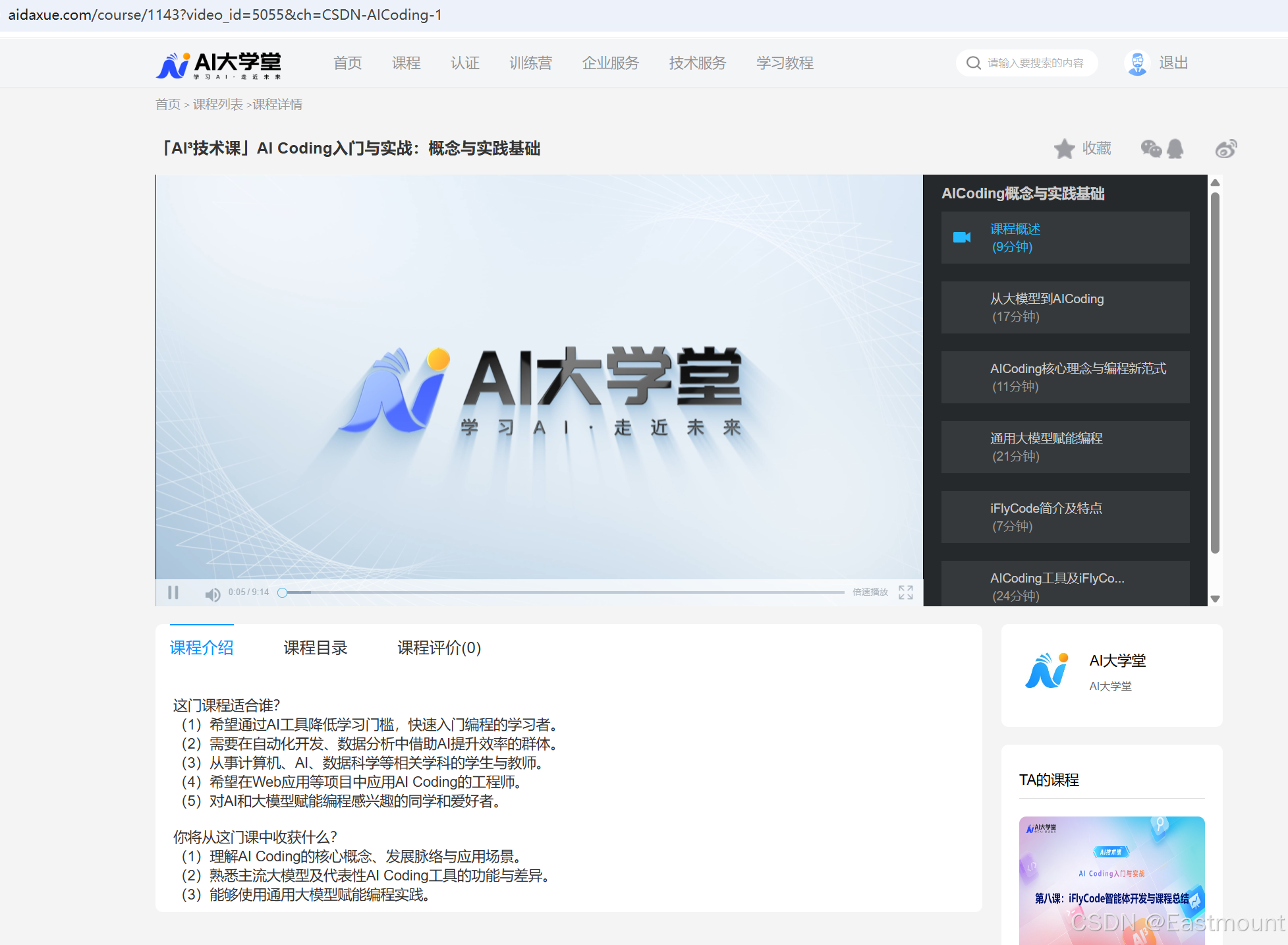Open the 训练营 menu item
1288x945 pixels.
tap(530, 63)
